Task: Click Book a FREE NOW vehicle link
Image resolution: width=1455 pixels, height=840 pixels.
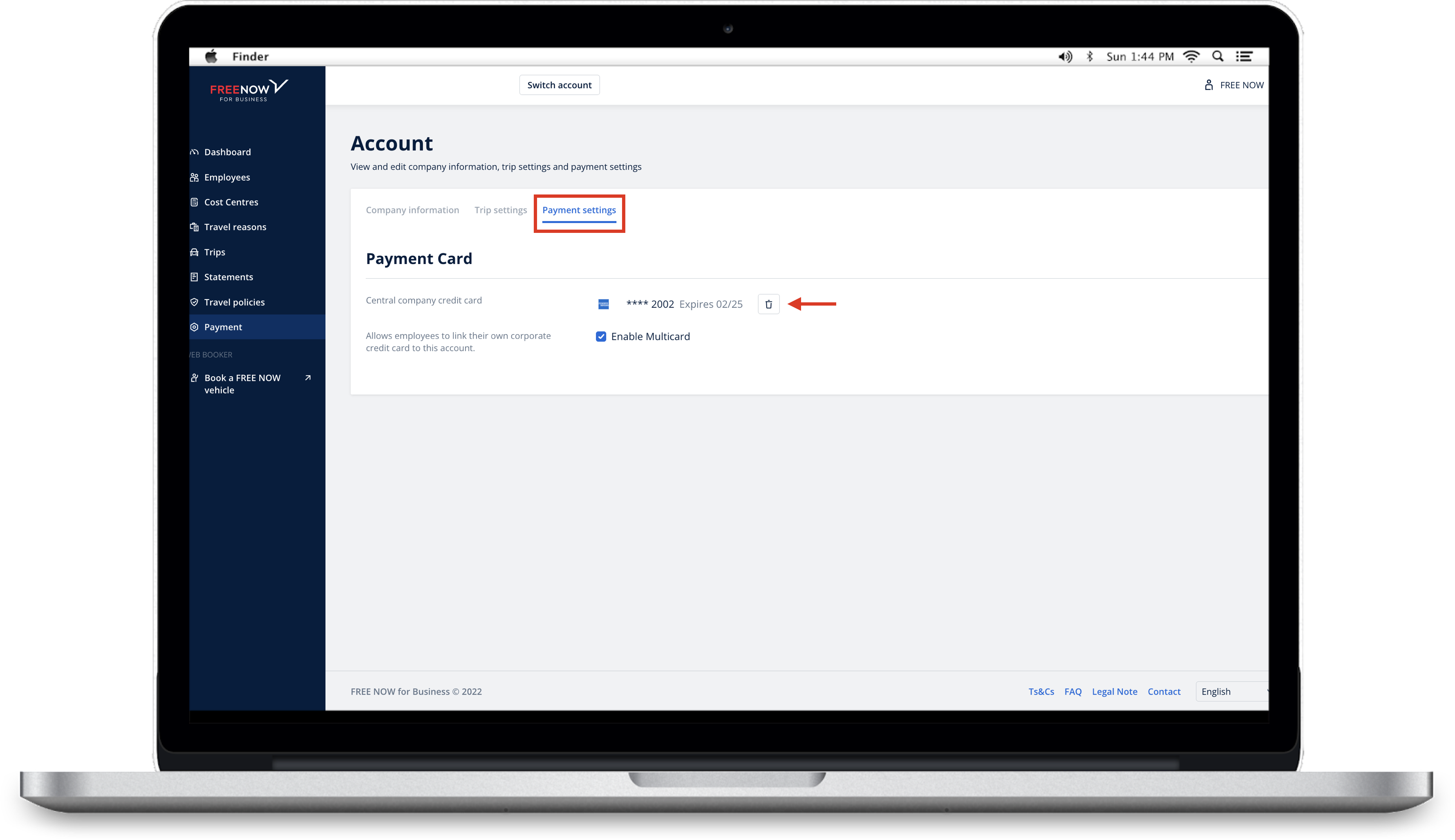Action: (248, 383)
